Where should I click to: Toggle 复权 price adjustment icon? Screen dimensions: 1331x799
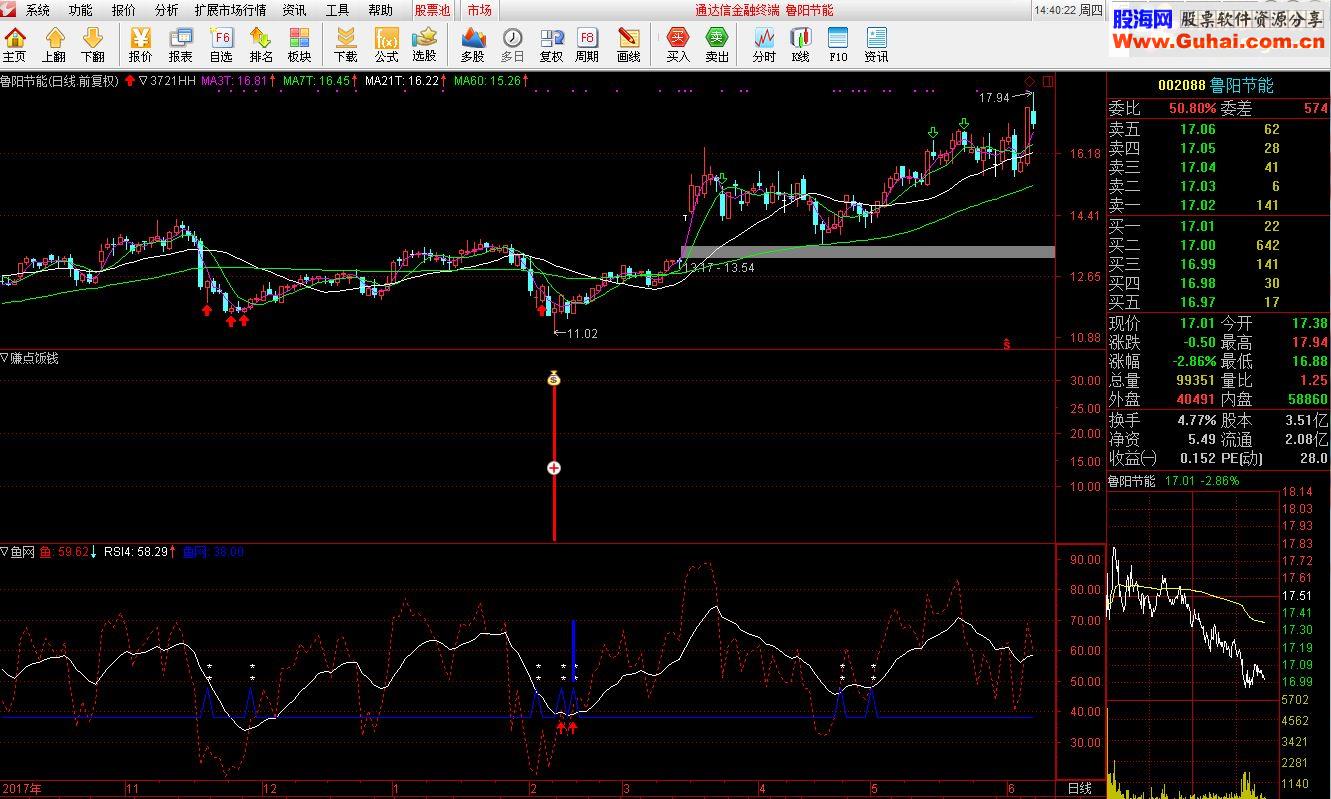pyautogui.click(x=551, y=45)
